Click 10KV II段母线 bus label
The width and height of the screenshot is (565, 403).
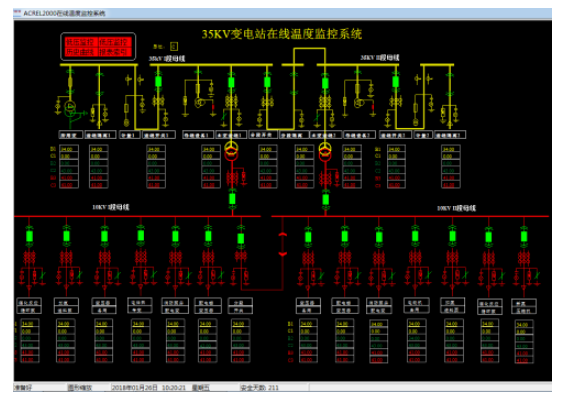point(456,208)
